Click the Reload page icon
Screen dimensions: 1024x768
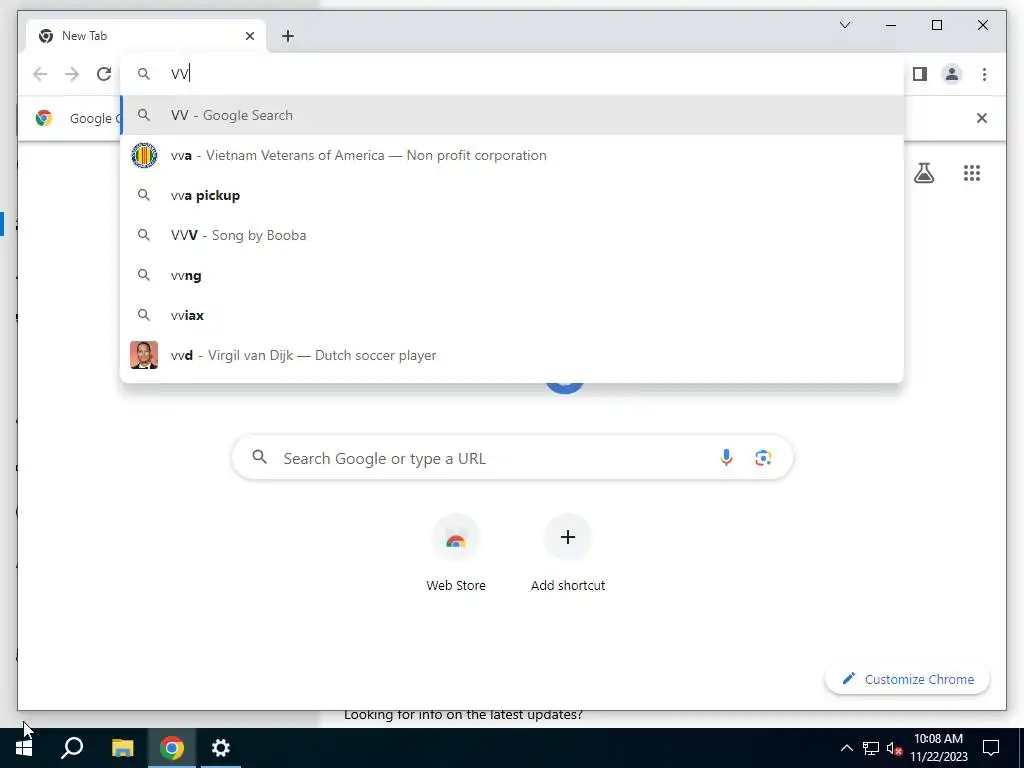104,74
